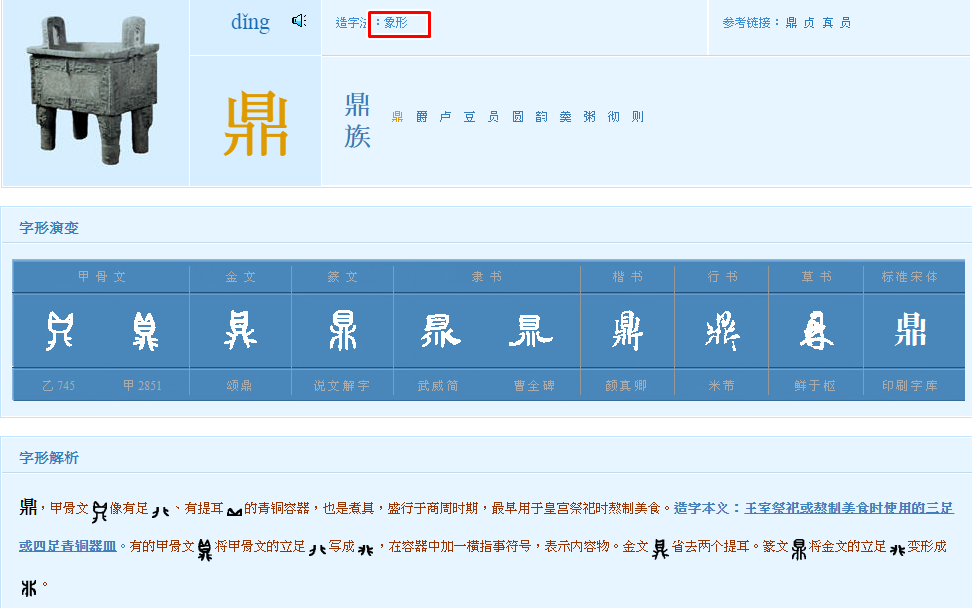Click the large orange 鼎 character
This screenshot has height=608, width=972.
(x=255, y=124)
